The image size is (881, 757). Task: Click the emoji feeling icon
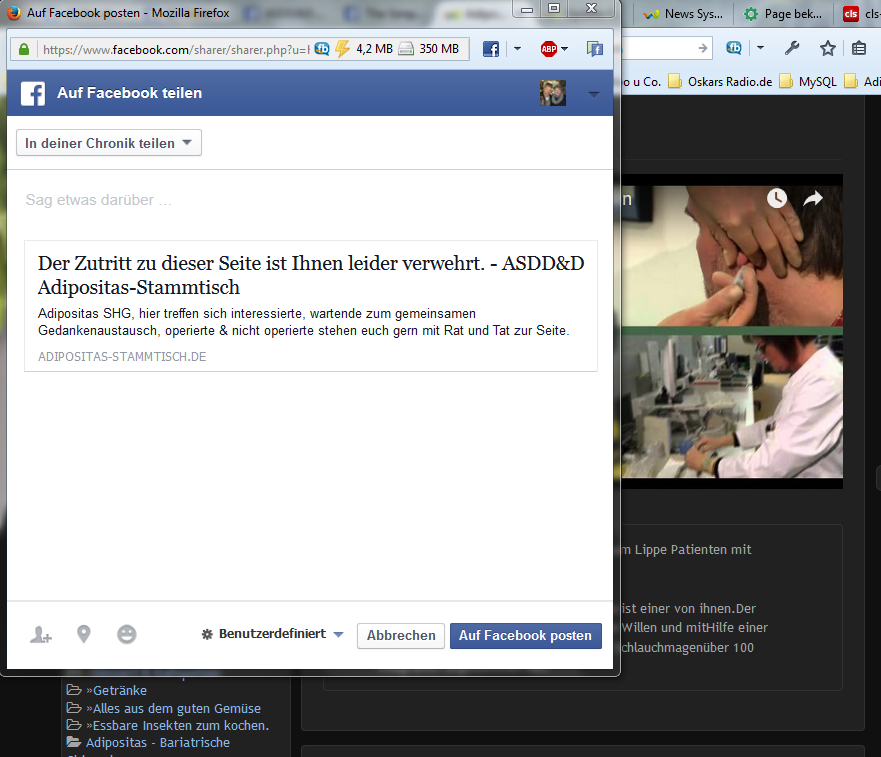point(126,634)
